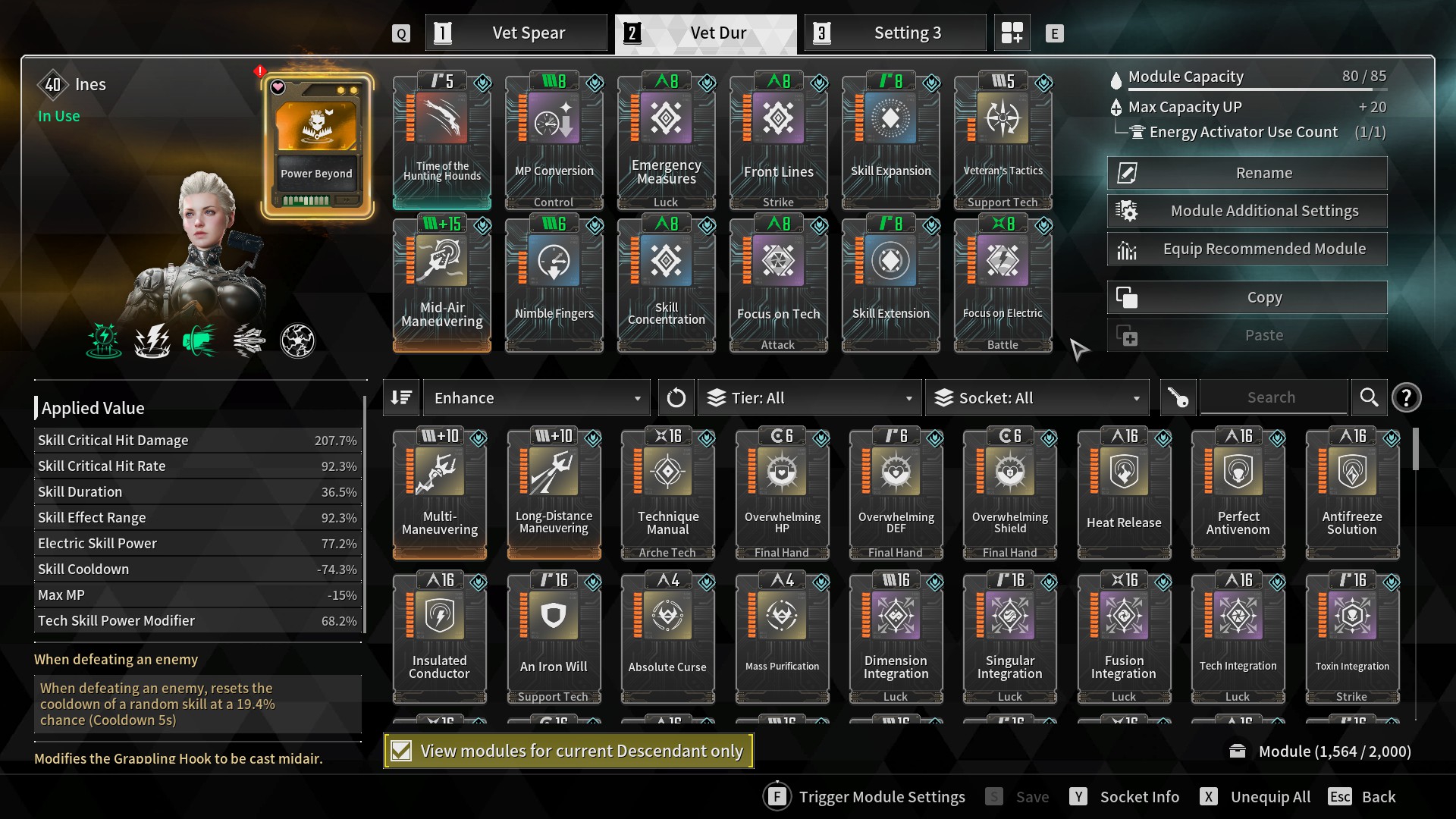The height and width of the screenshot is (819, 1456).
Task: Select the Multi-Maneuvering module in inventory
Action: (x=440, y=494)
